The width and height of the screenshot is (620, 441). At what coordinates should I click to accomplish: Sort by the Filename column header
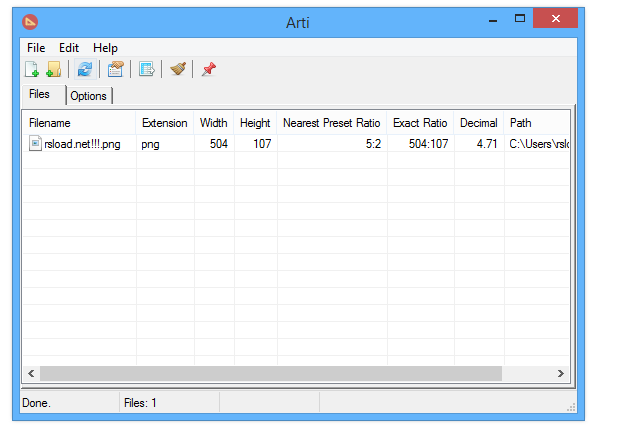79,123
